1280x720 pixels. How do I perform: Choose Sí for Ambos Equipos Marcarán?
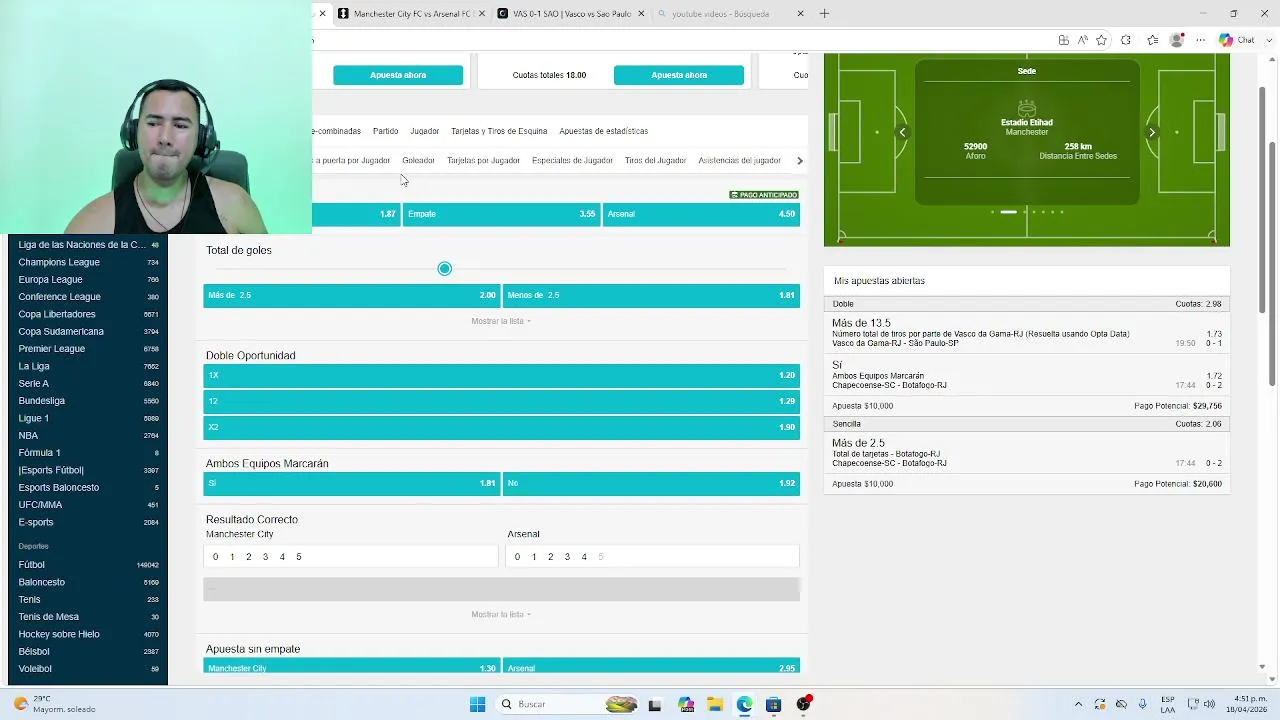[x=351, y=483]
